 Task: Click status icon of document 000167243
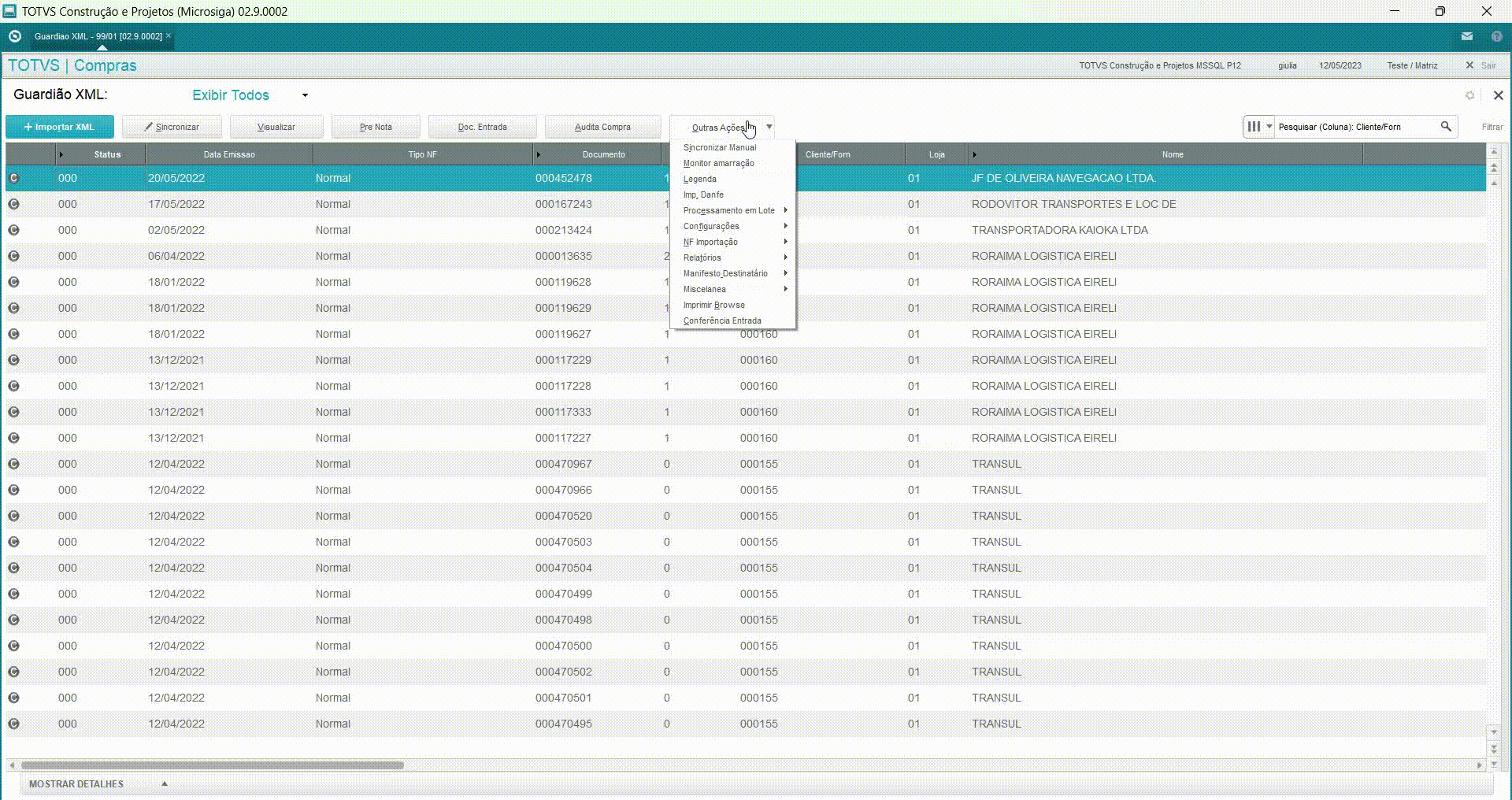tap(13, 204)
